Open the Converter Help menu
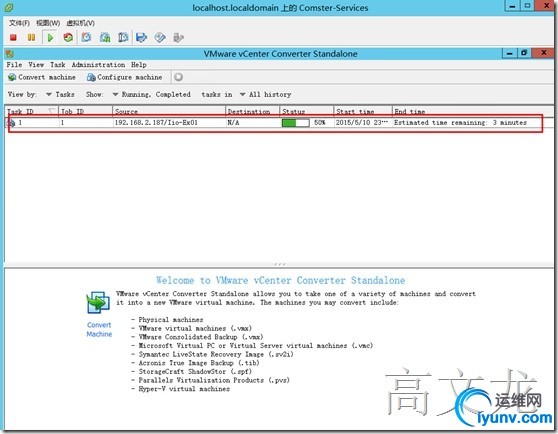 (139, 64)
